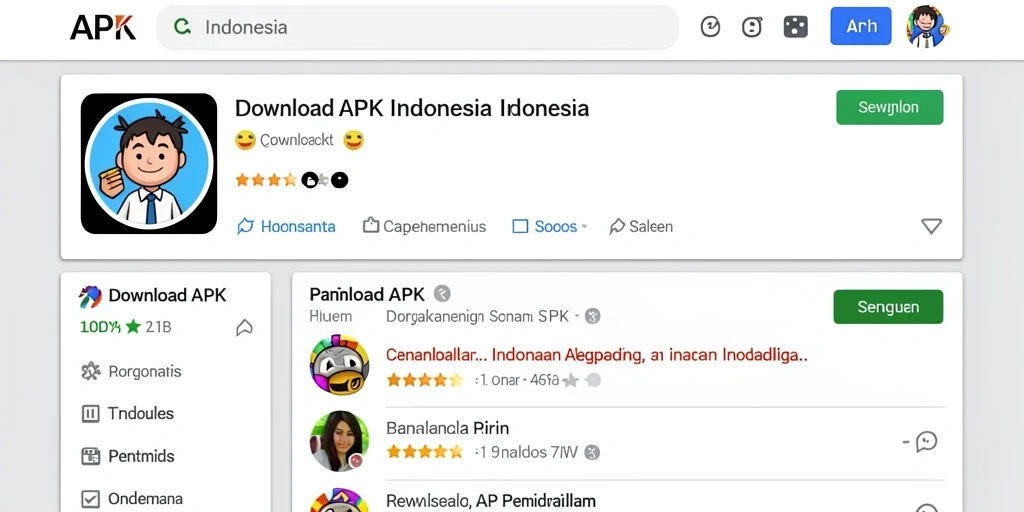Image resolution: width=1024 pixels, height=512 pixels.
Task: Select the Hoonsanta tab
Action: (x=286, y=227)
